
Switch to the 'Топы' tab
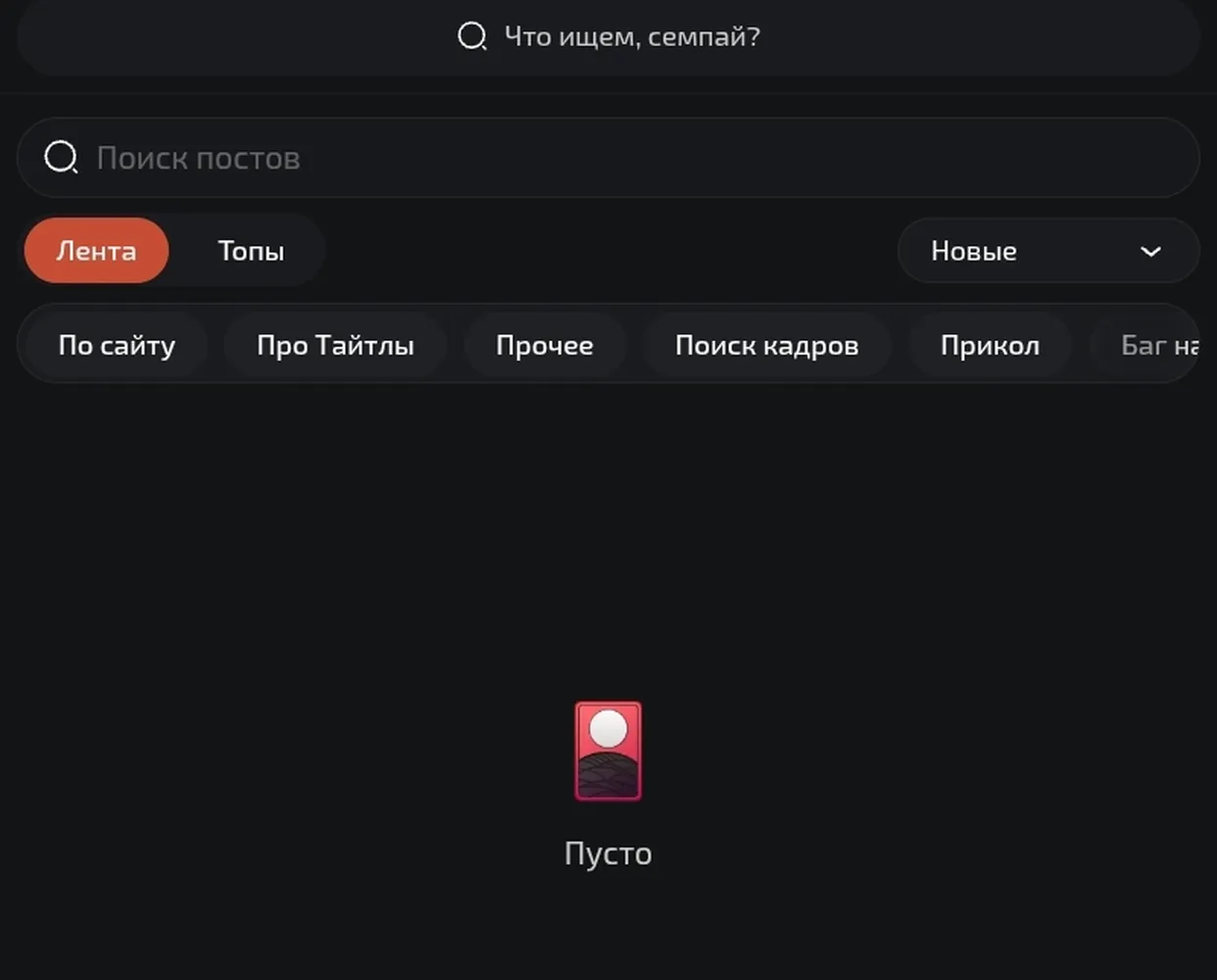pyautogui.click(x=251, y=251)
